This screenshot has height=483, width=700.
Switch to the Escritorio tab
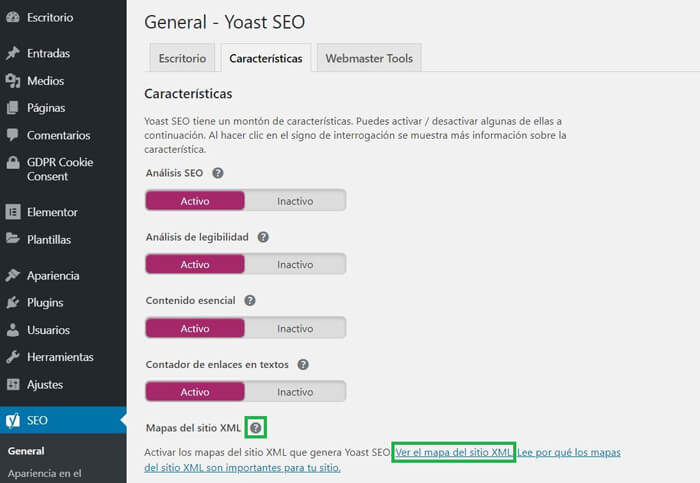click(183, 58)
